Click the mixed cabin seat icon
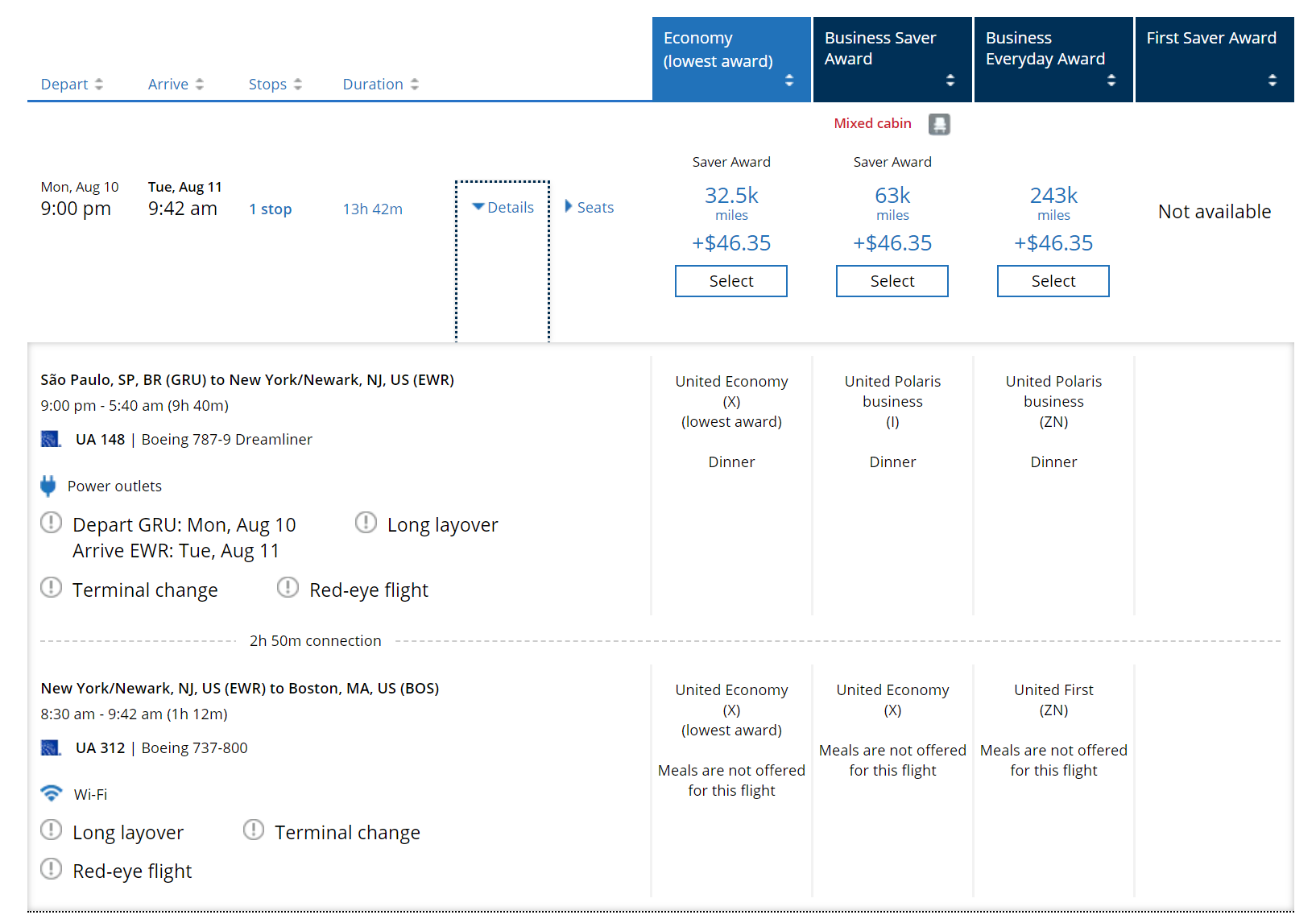Screen dimensions: 1316x919 click(939, 124)
